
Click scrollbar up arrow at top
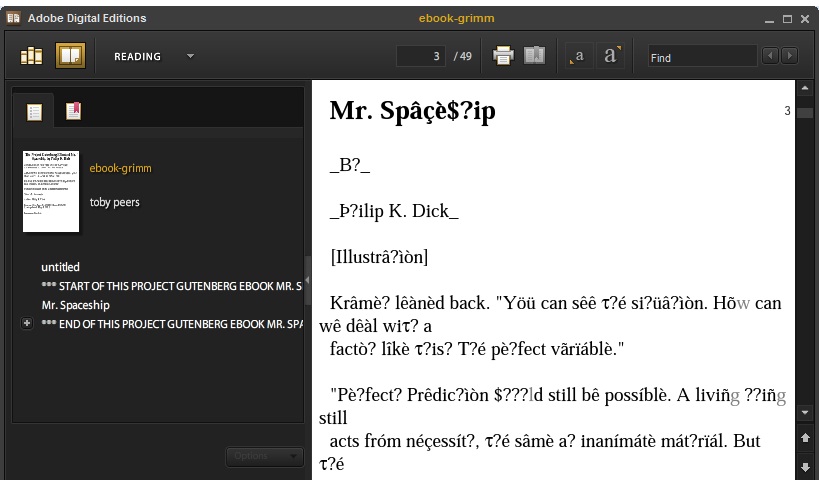pyautogui.click(x=804, y=88)
